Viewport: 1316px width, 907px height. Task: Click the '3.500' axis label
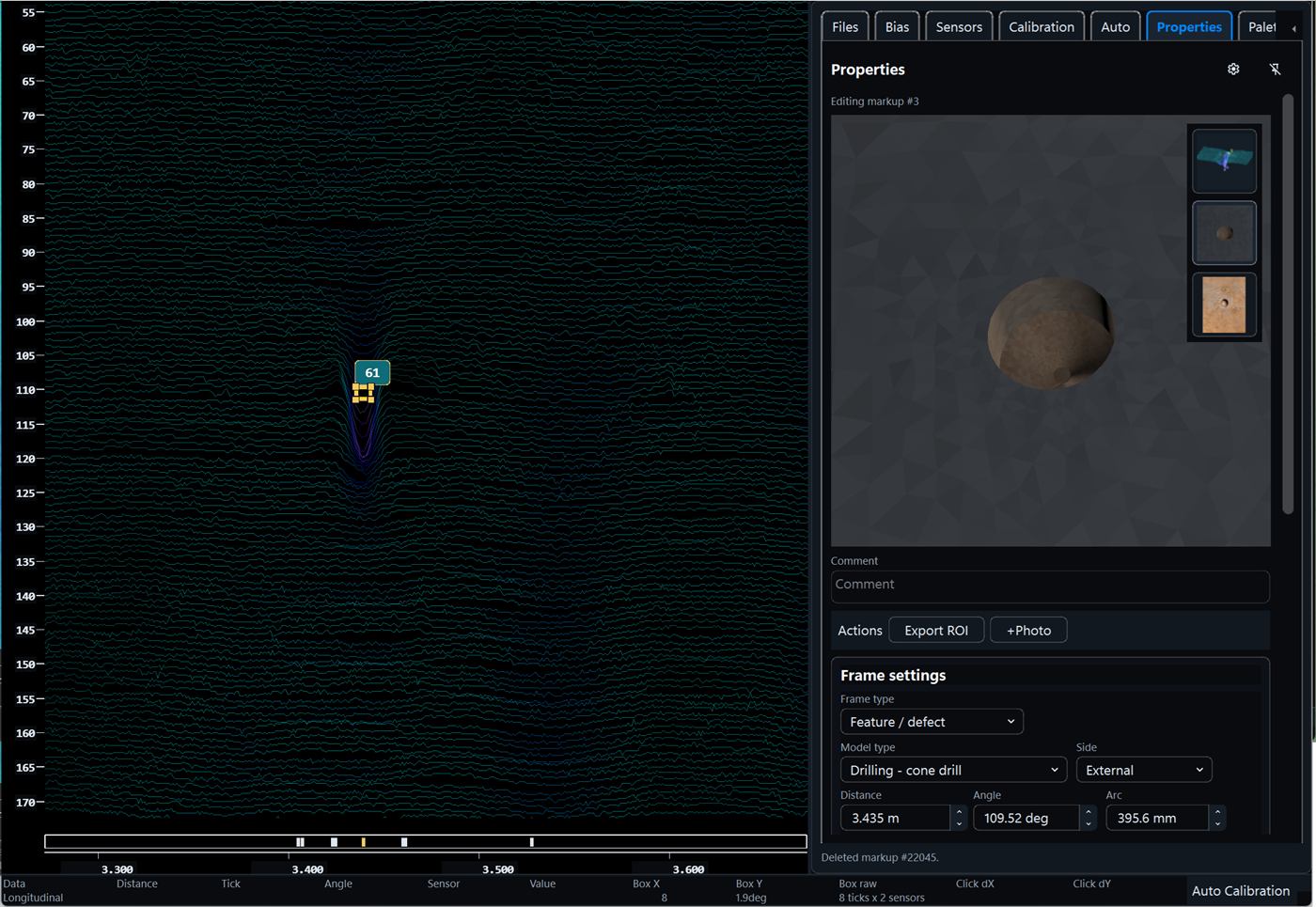497,869
